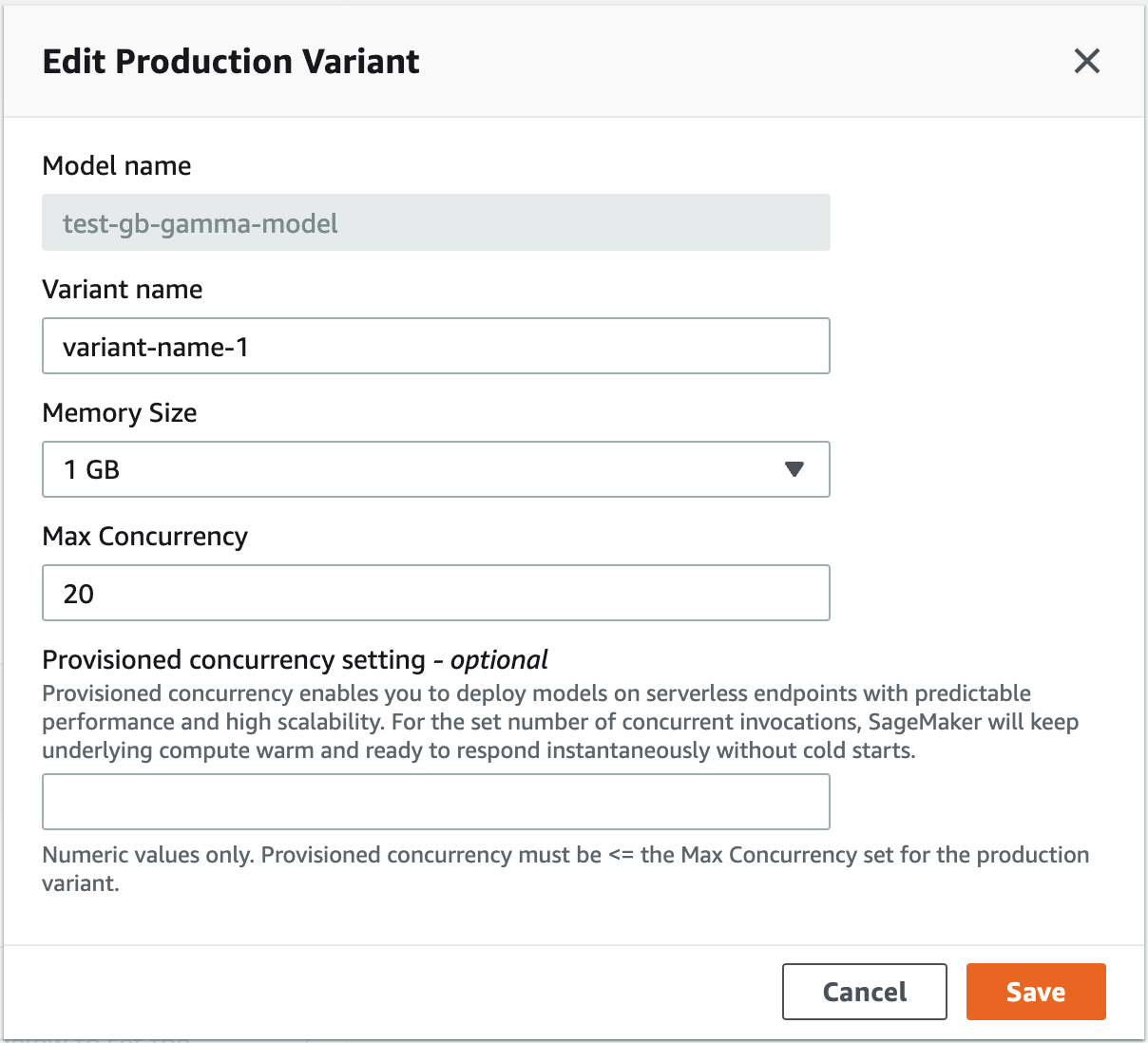This screenshot has width=1148, height=1043.
Task: Click the disabled test-gb-gamma-model field
Action: coord(436,223)
